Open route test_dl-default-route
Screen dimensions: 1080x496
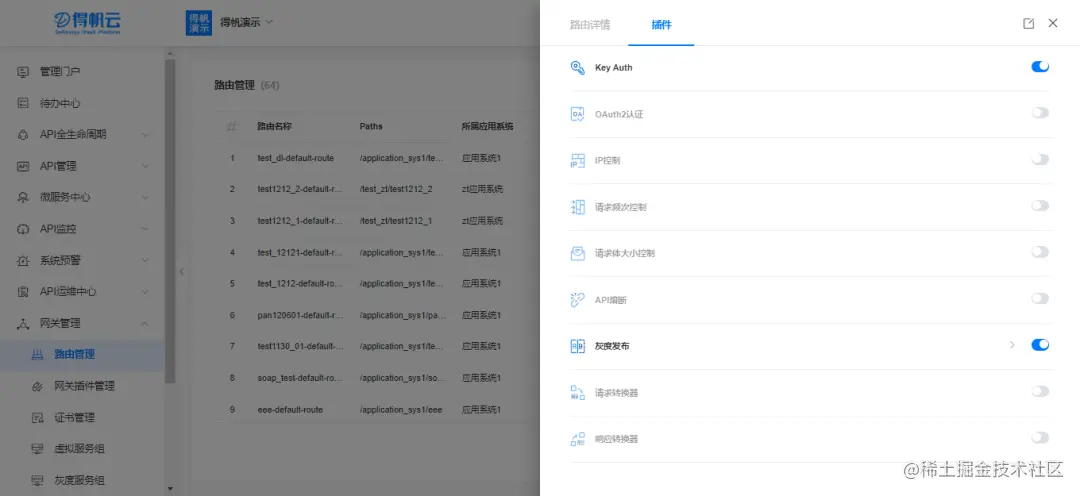(295, 158)
